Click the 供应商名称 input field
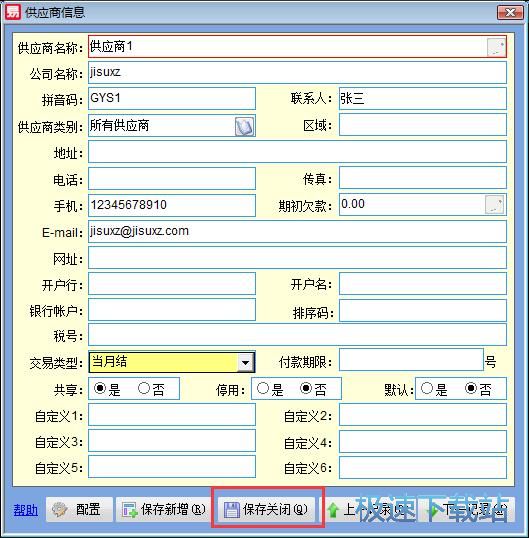This screenshot has height=538, width=529. (297, 47)
